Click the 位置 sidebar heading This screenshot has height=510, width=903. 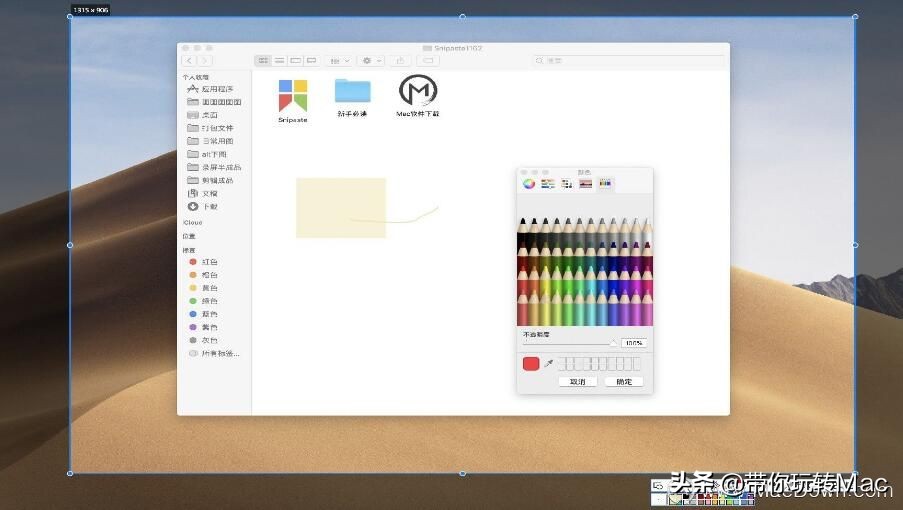tap(189, 237)
